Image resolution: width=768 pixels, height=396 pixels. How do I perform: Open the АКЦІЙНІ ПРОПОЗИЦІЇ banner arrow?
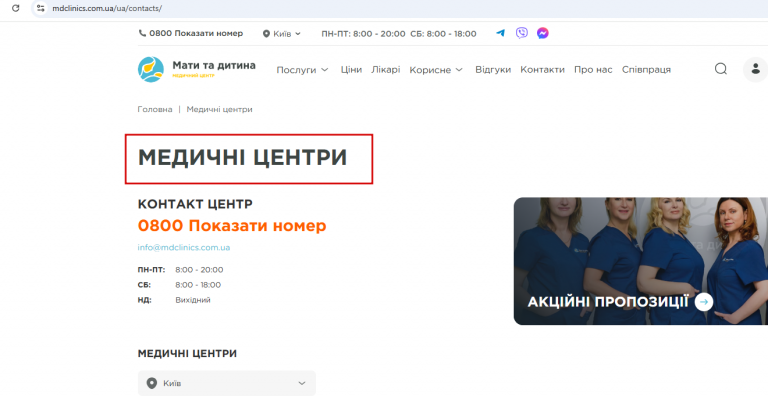(703, 302)
